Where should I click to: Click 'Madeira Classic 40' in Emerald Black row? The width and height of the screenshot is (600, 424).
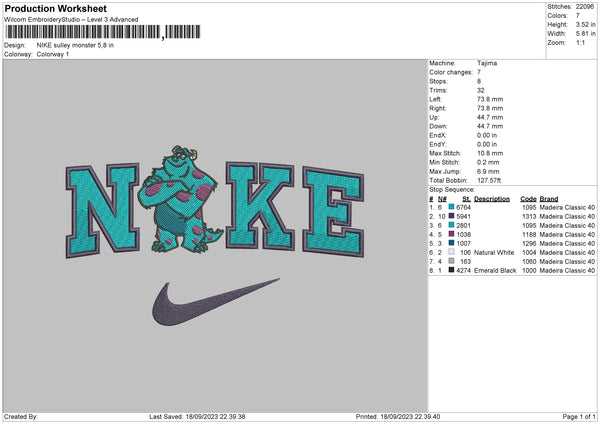[567, 271]
